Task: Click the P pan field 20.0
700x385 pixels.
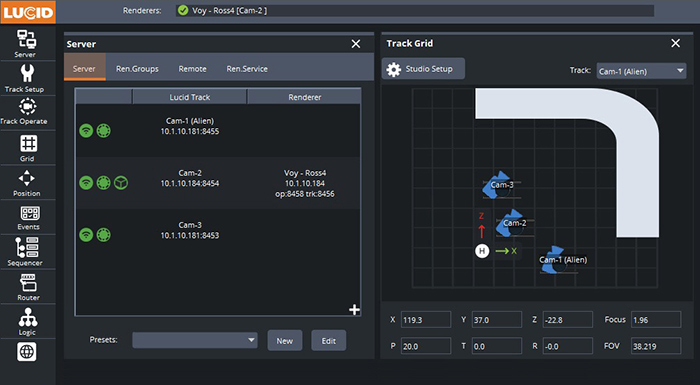Action: tap(426, 346)
